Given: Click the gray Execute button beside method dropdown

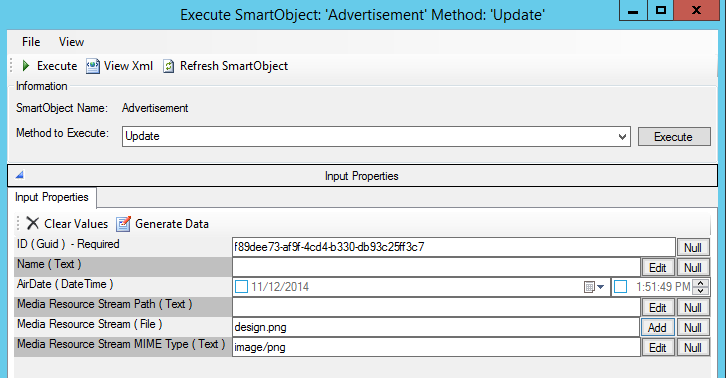Looking at the screenshot, I should click(x=674, y=137).
